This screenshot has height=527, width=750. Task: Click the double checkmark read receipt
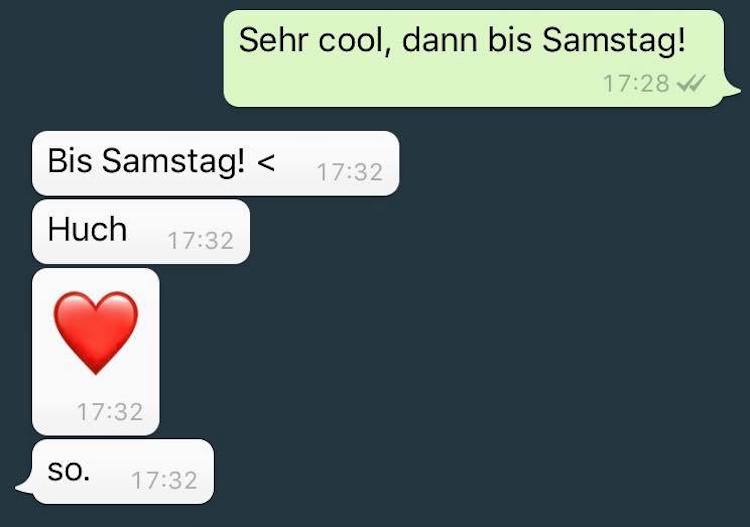pos(691,84)
